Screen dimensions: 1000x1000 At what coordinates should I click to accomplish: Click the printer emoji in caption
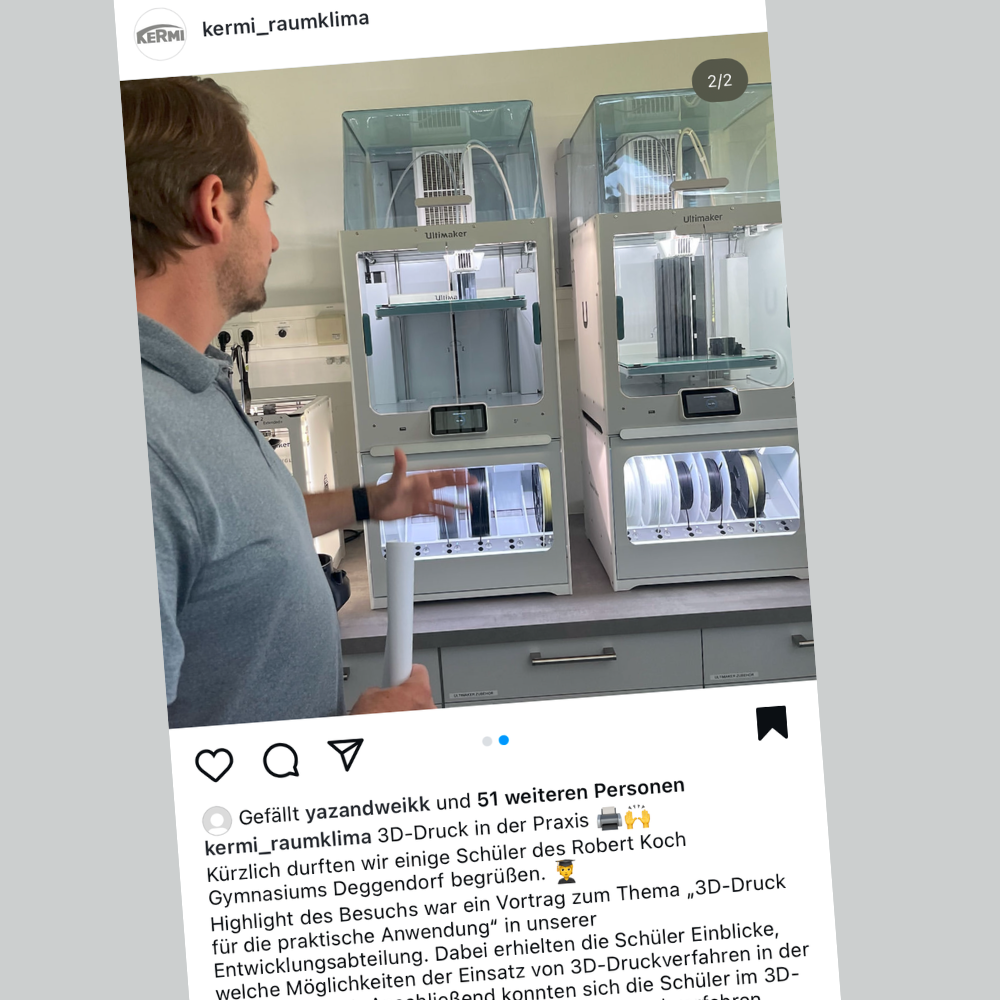609,818
